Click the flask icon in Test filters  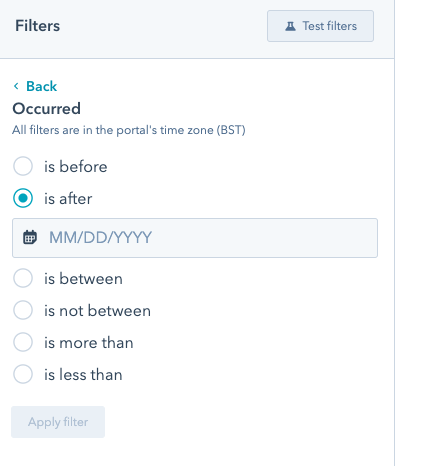coord(290,26)
